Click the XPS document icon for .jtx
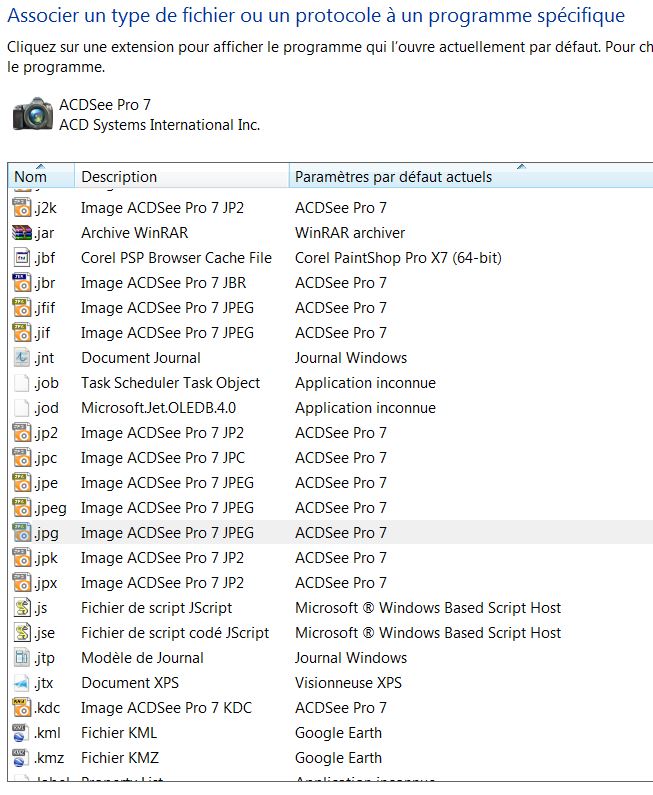The image size is (653, 795). (22, 683)
